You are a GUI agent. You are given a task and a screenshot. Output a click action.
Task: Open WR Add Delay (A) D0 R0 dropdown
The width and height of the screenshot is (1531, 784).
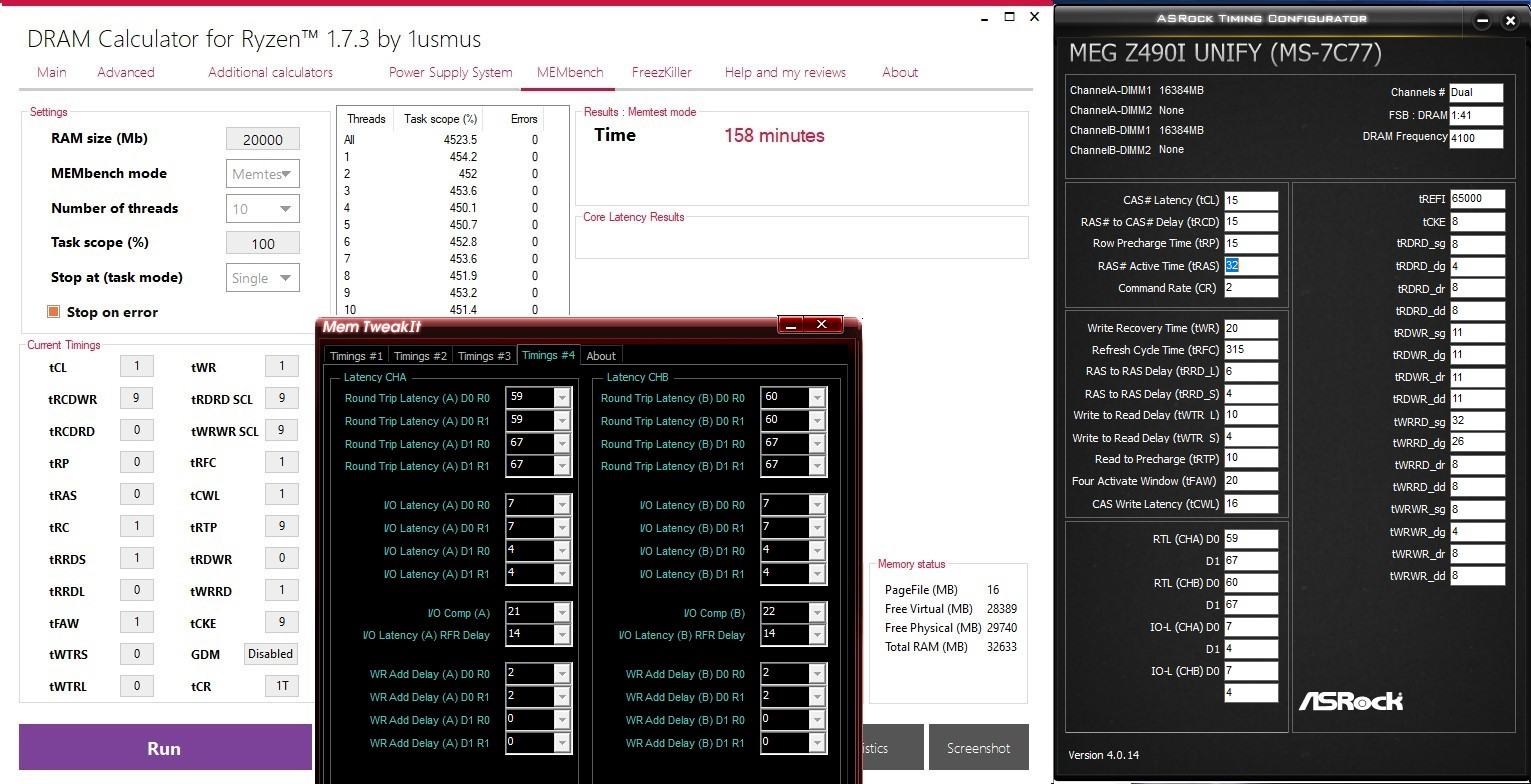pos(562,674)
